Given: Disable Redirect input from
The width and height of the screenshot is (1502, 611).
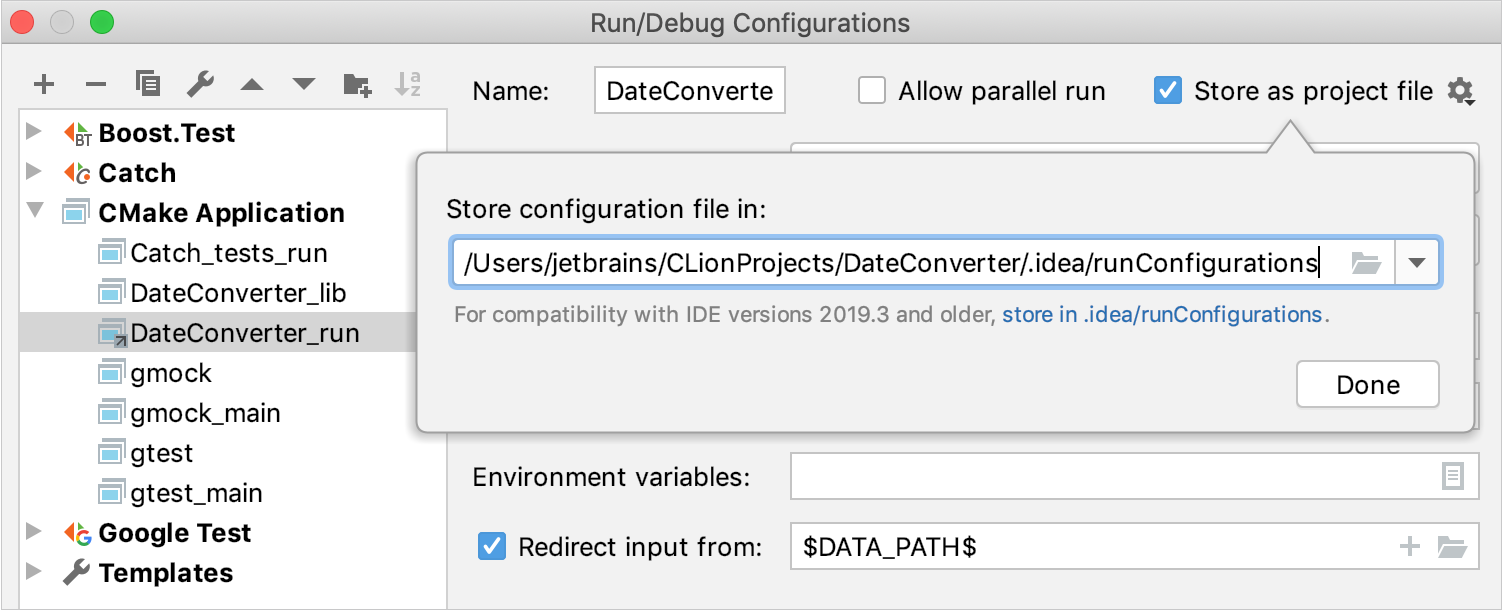Looking at the screenshot, I should click(490, 546).
